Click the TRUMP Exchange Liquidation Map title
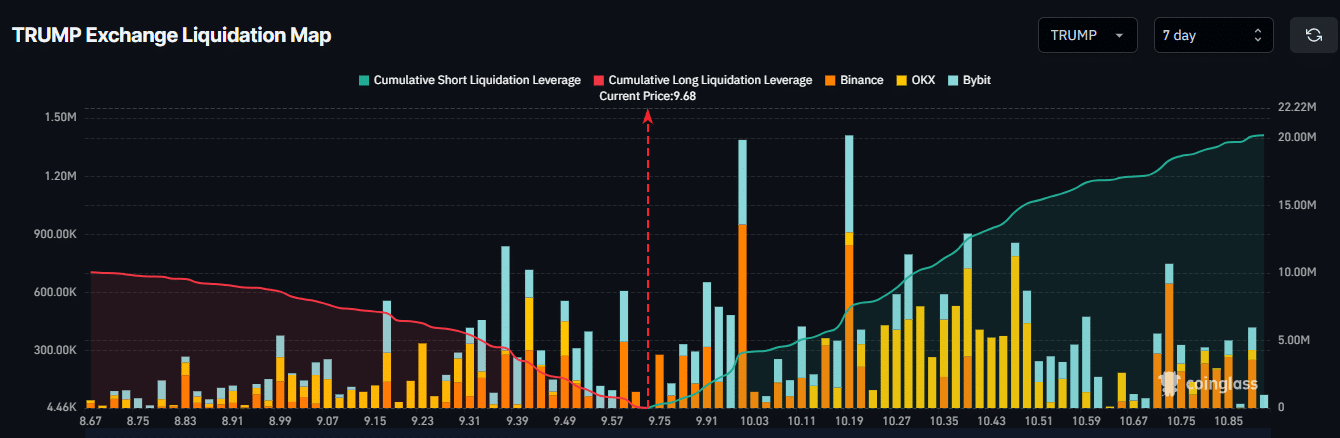 click(x=171, y=35)
